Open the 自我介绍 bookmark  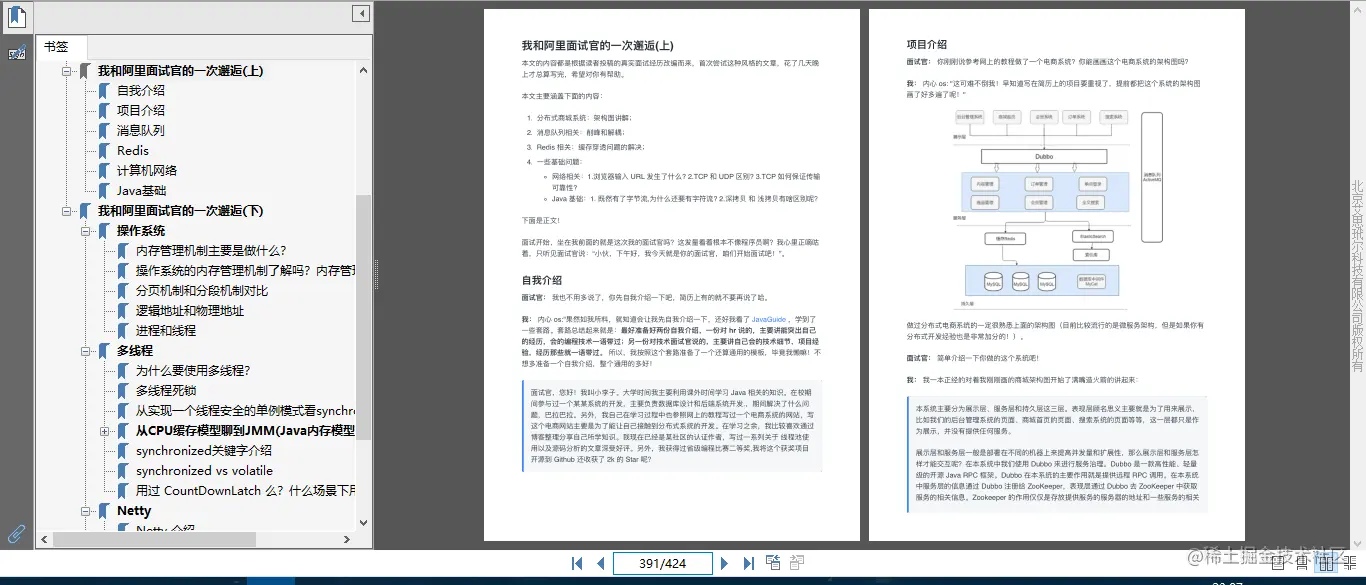click(x=141, y=91)
